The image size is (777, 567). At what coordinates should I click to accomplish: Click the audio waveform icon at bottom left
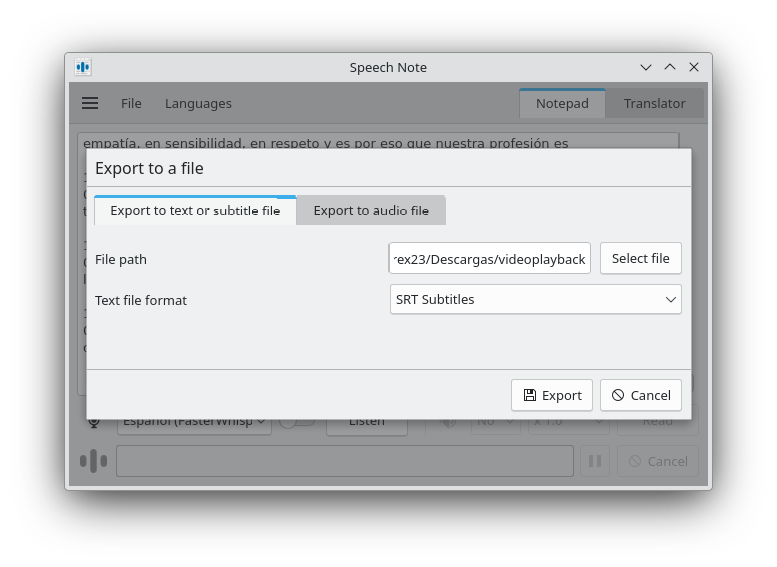click(x=93, y=461)
